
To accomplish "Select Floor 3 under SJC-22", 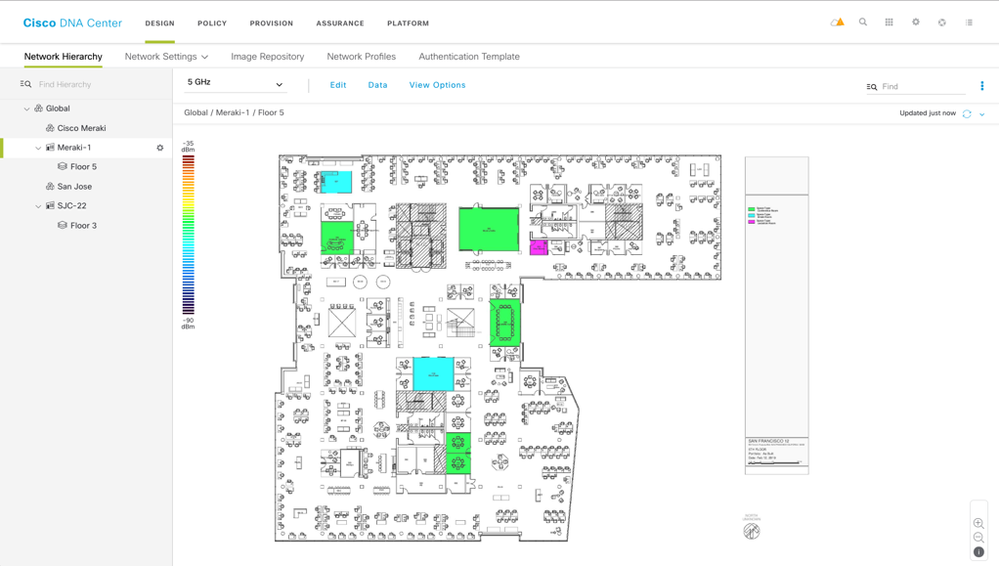I will (x=83, y=226).
